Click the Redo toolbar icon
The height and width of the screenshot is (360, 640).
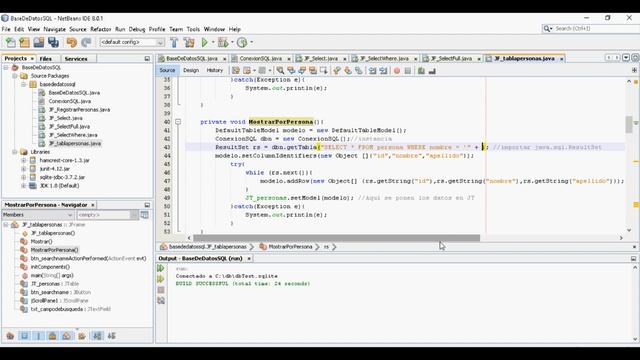coord(86,42)
